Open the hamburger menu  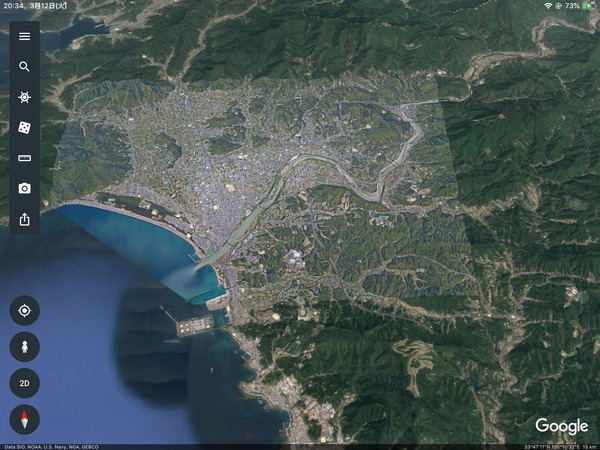(x=24, y=36)
